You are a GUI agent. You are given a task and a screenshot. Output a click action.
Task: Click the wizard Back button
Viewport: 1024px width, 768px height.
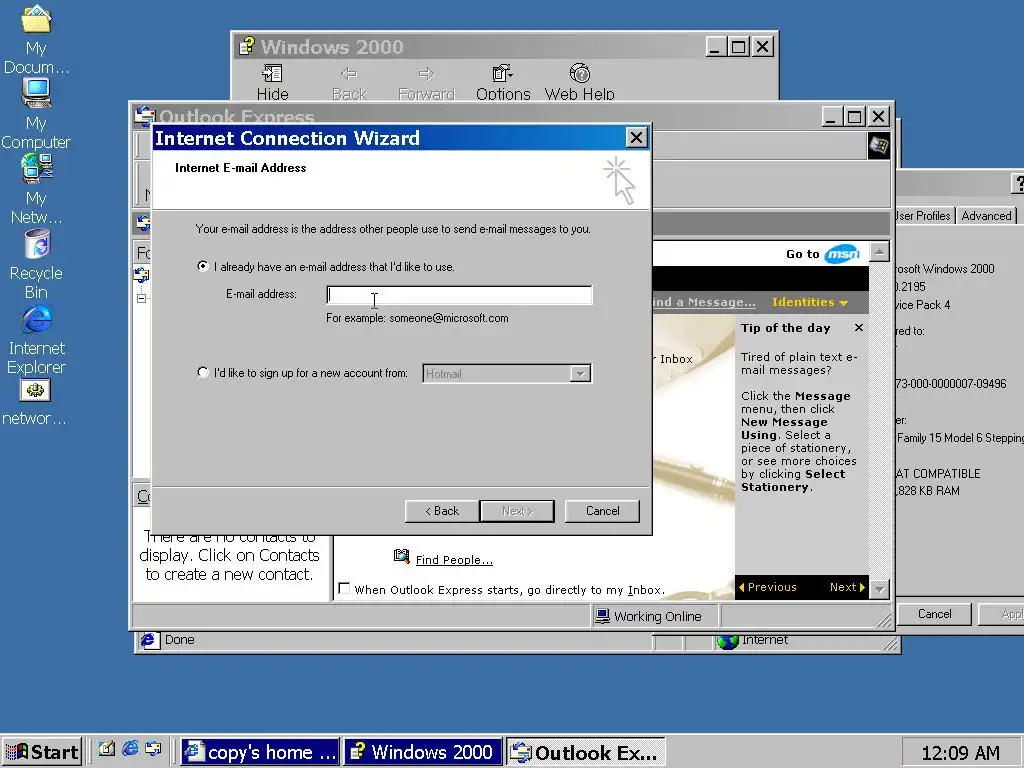pos(442,511)
